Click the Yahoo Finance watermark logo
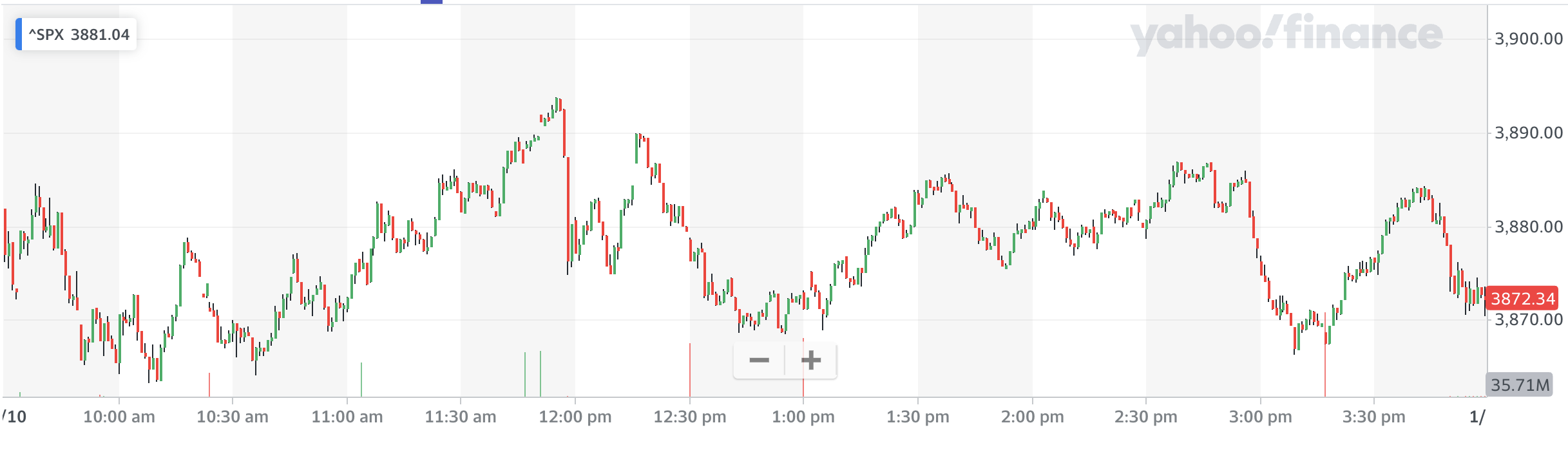Image resolution: width=1568 pixels, height=452 pixels. pyautogui.click(x=1286, y=35)
